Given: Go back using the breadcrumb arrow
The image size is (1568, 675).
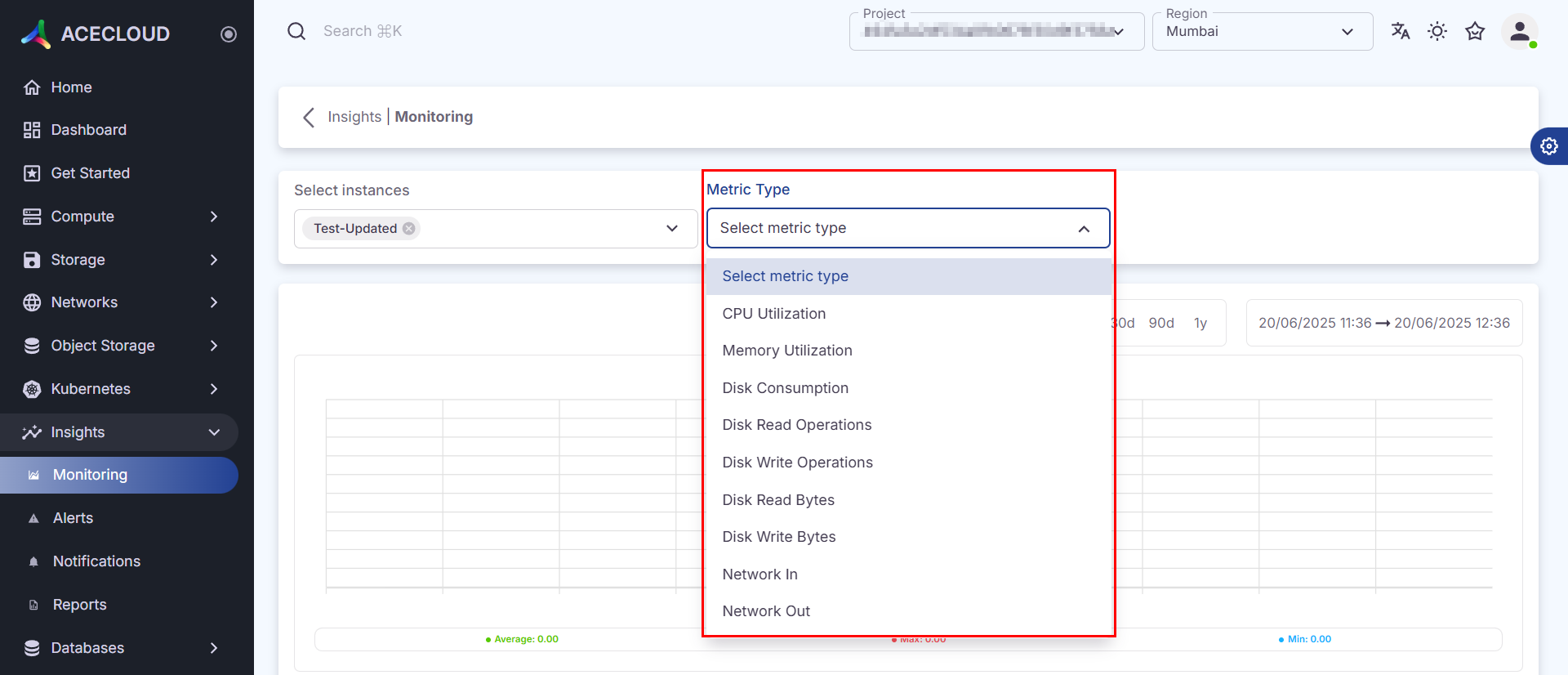Looking at the screenshot, I should point(309,117).
